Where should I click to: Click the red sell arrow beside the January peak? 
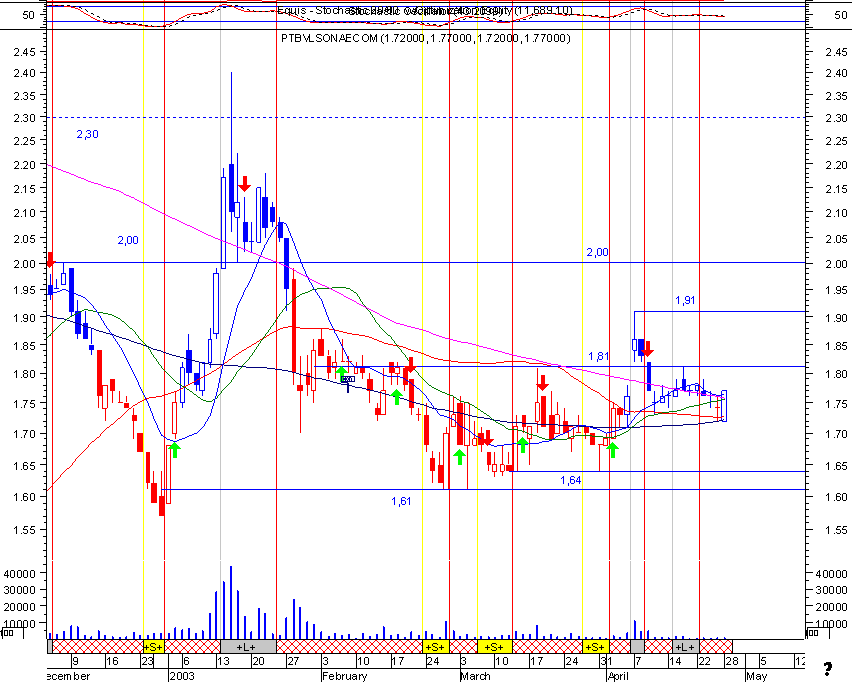click(245, 184)
